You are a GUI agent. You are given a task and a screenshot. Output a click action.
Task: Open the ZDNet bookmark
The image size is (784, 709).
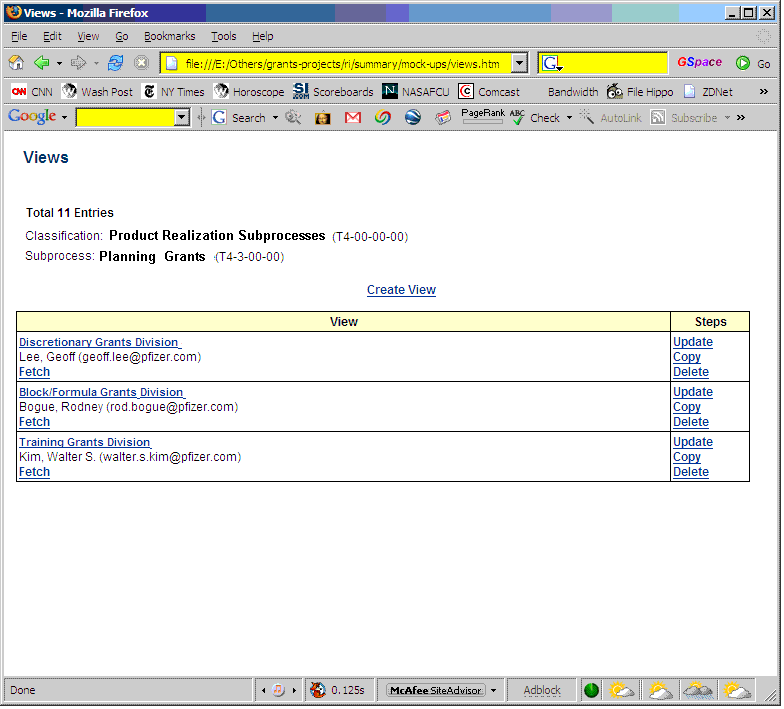click(x=708, y=92)
